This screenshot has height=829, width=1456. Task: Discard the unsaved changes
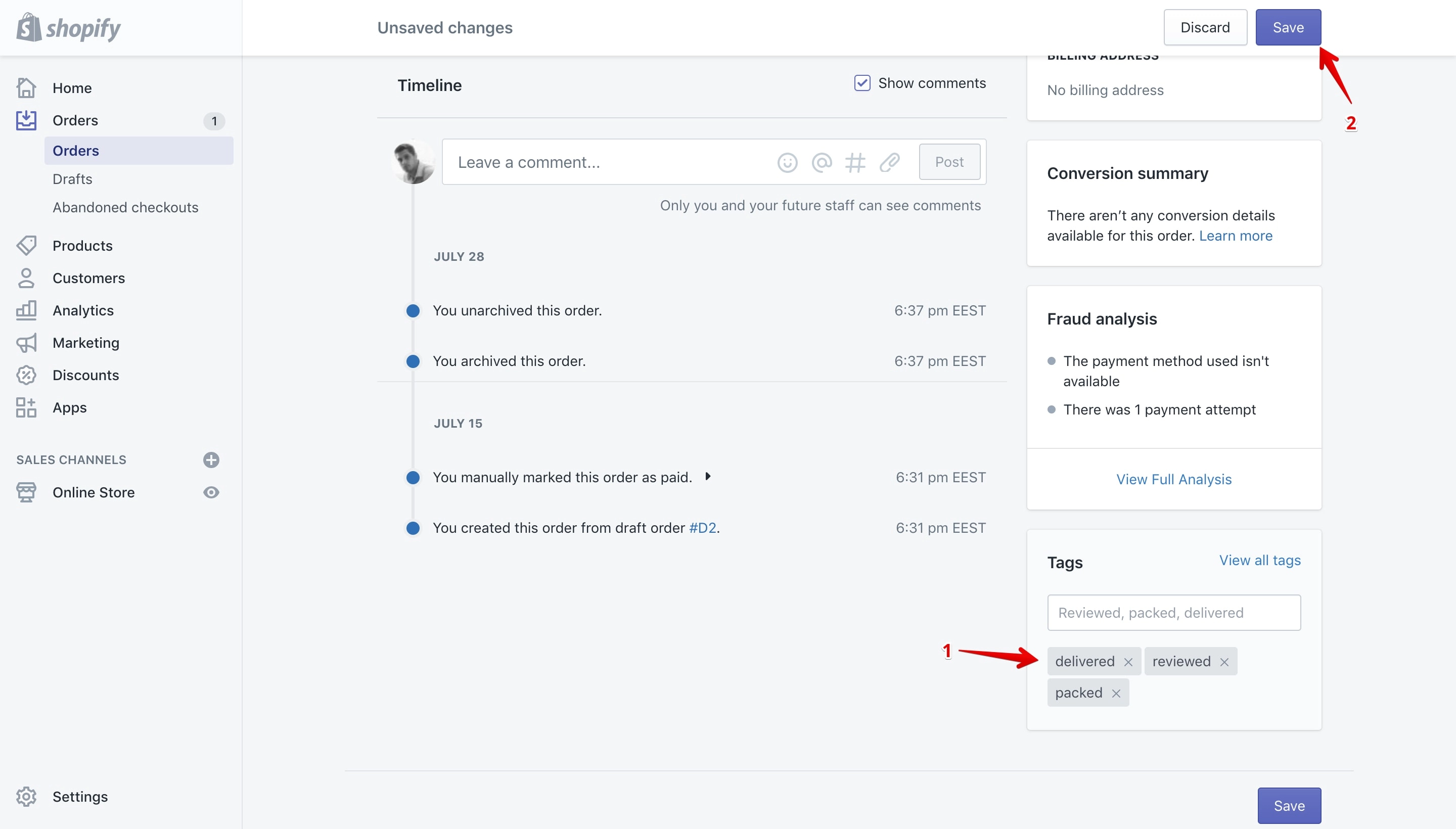(x=1205, y=27)
